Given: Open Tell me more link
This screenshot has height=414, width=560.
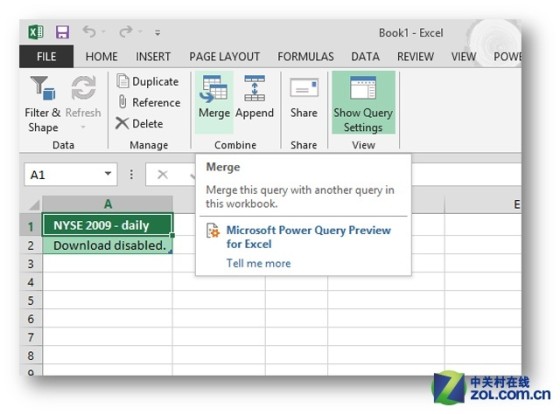Looking at the screenshot, I should [x=259, y=263].
